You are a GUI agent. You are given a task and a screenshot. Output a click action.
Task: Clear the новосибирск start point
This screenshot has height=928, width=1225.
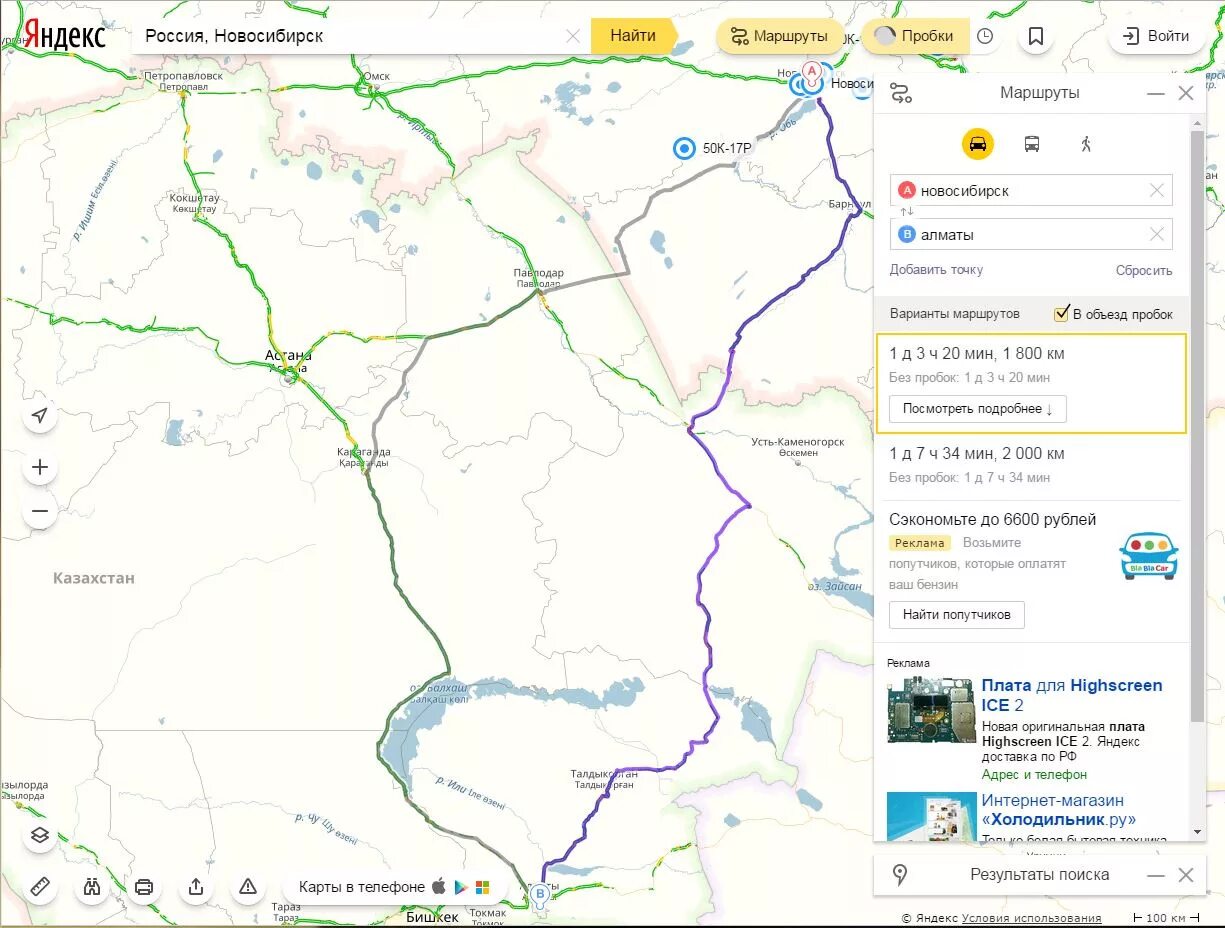coord(1157,190)
